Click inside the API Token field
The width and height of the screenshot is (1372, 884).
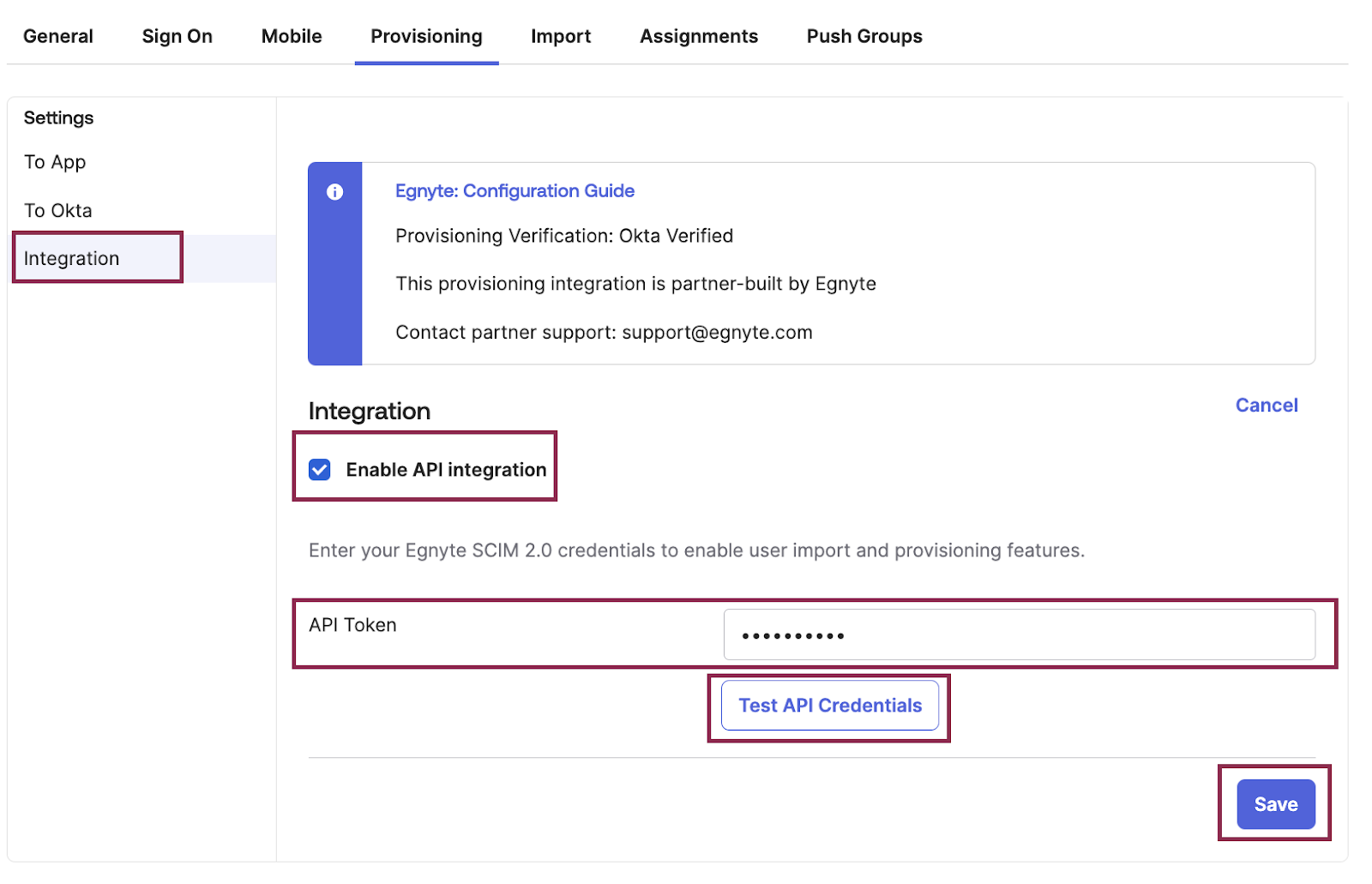[x=1020, y=634]
